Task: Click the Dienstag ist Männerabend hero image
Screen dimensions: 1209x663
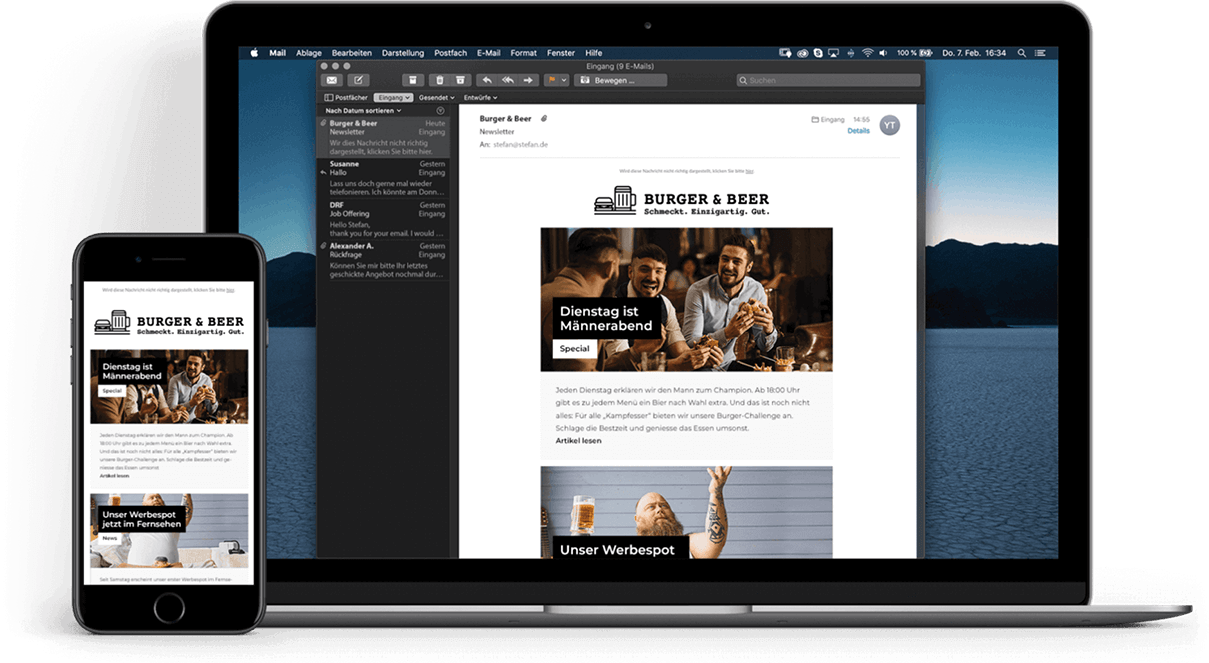Action: pyautogui.click(x=686, y=299)
